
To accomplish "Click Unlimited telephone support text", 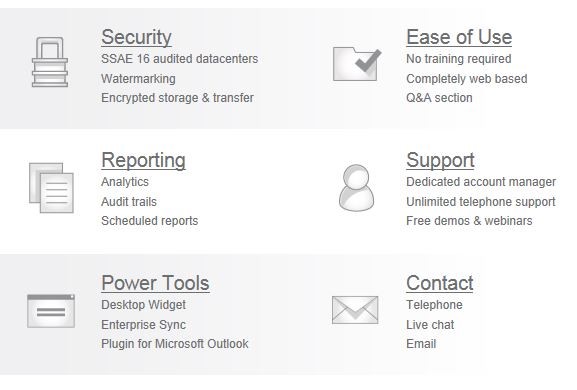I will (481, 202).
